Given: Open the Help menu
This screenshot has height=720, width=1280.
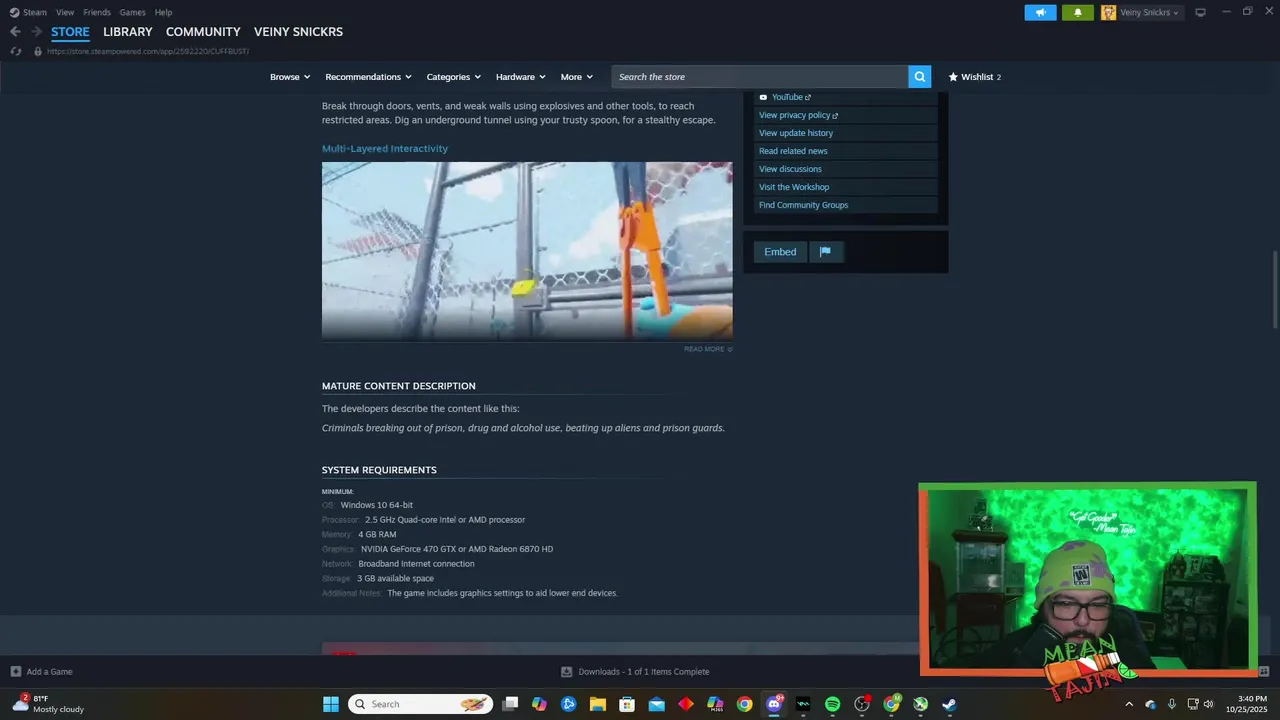Looking at the screenshot, I should pyautogui.click(x=163, y=12).
